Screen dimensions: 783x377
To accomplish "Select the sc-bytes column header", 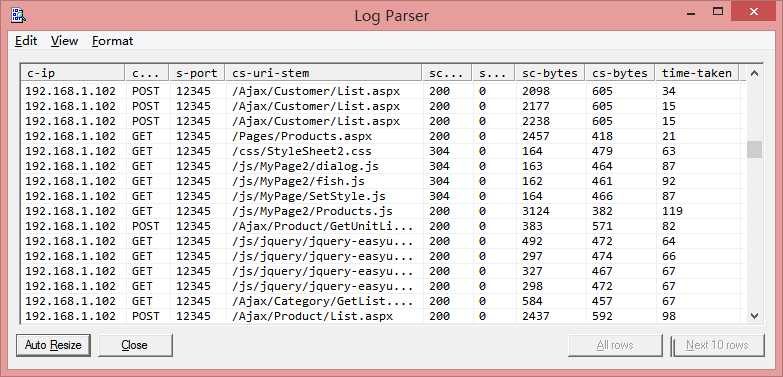I will 549,73.
